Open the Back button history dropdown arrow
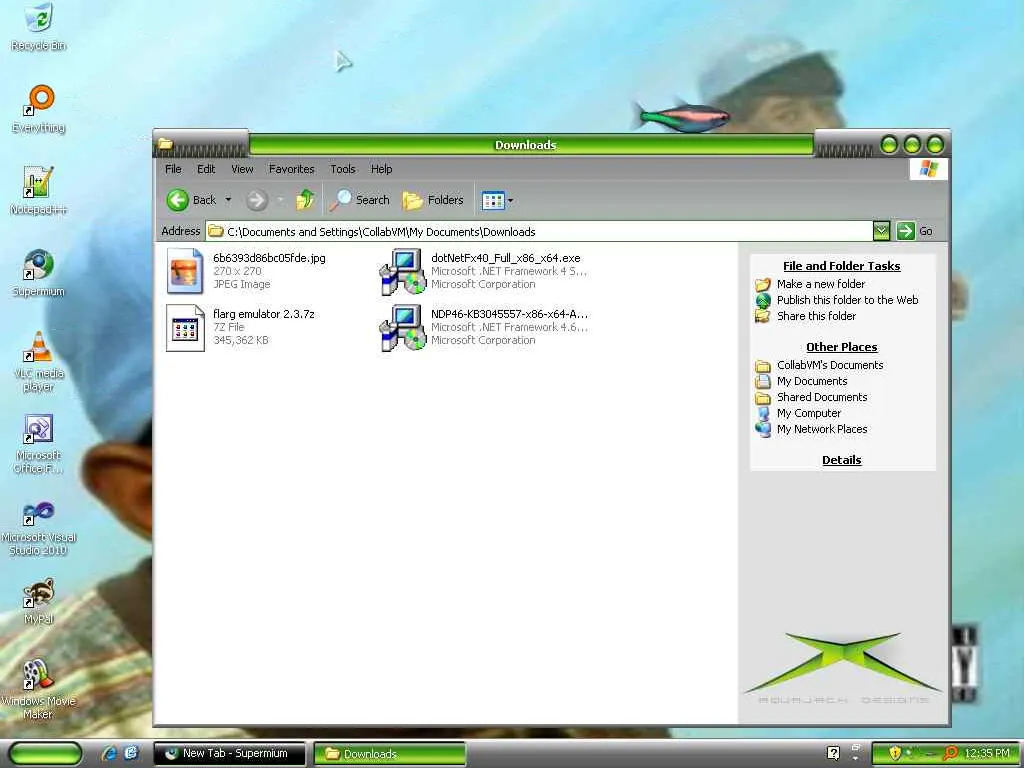Viewport: 1024px width, 768px height. pyautogui.click(x=228, y=200)
